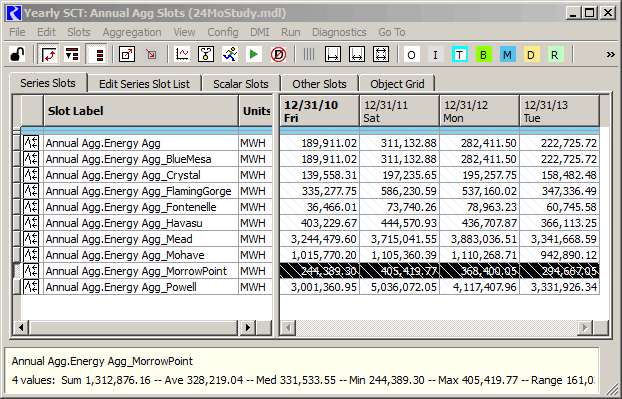
Task: Click the green B flag button
Action: click(x=483, y=55)
